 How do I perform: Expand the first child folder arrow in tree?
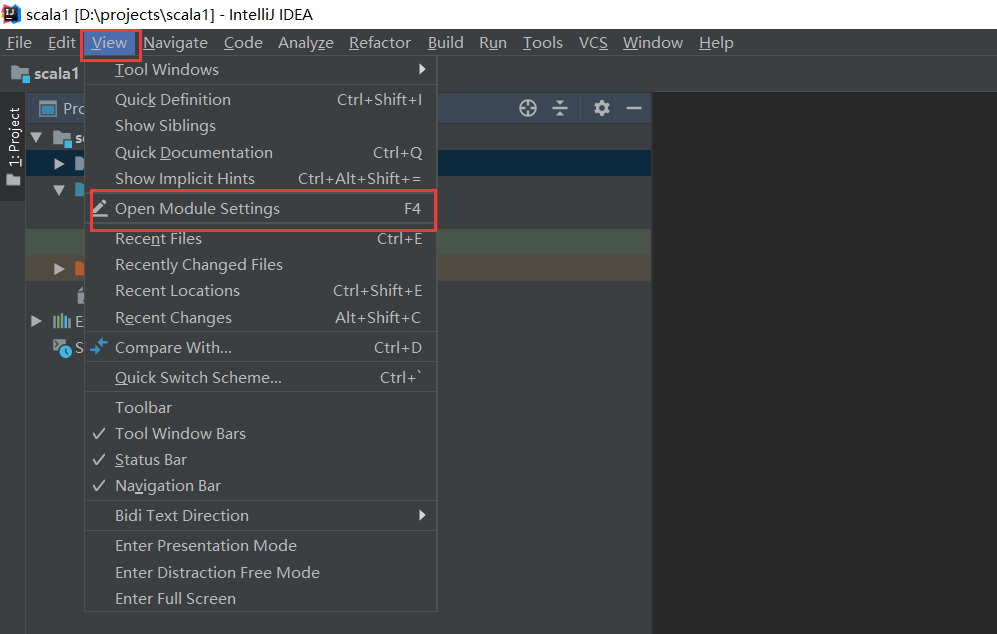pos(59,163)
